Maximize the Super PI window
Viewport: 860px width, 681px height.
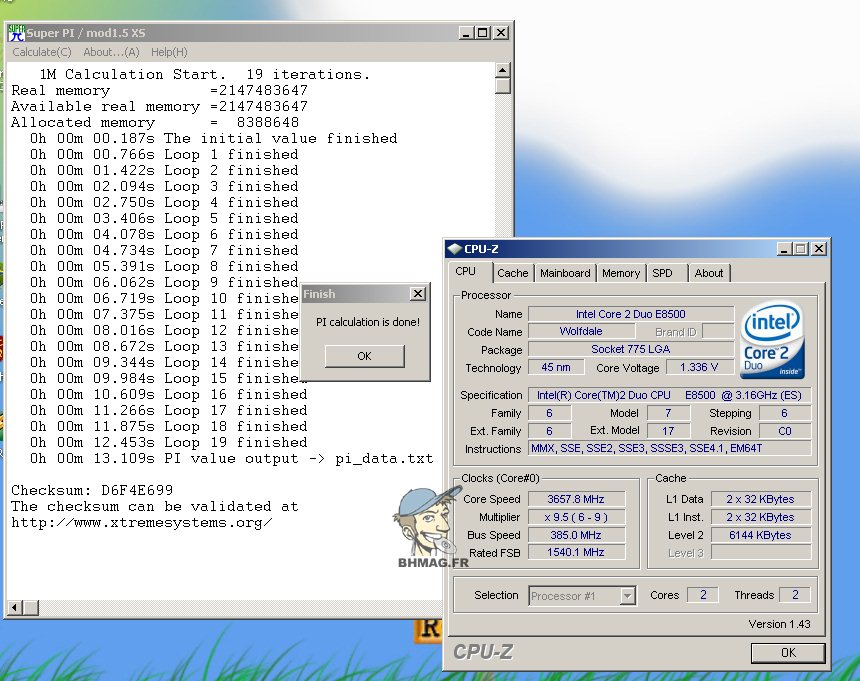(483, 33)
